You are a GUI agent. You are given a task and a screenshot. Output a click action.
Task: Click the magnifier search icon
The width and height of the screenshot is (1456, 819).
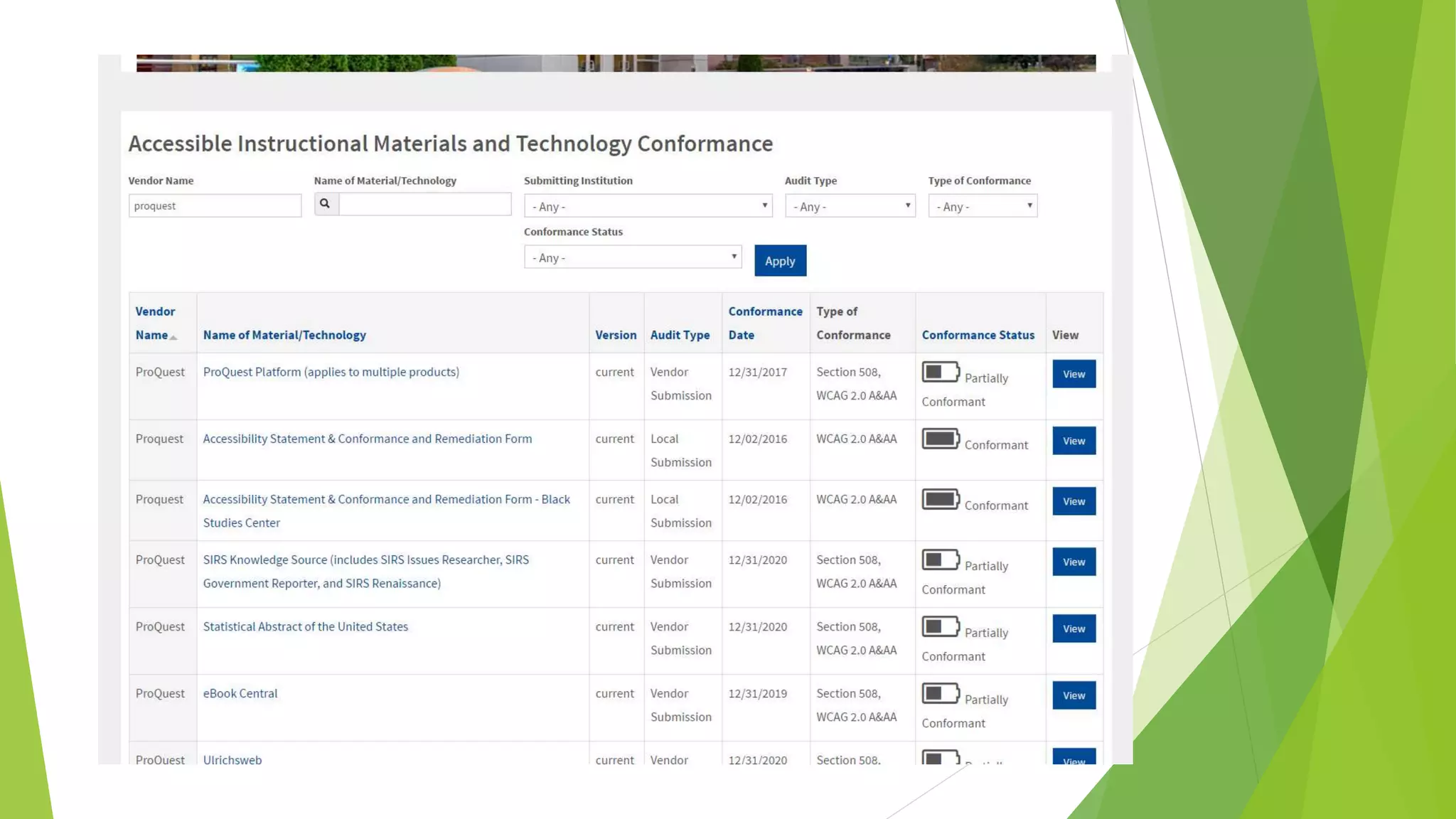pos(325,204)
